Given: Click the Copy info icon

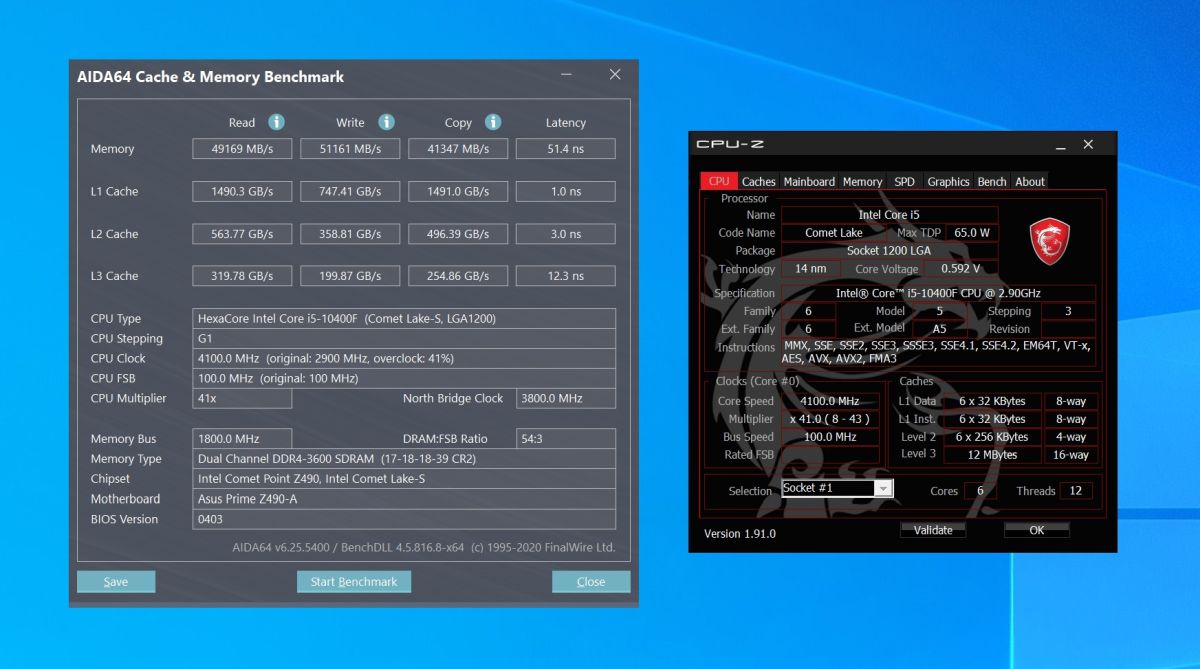Looking at the screenshot, I should [493, 122].
